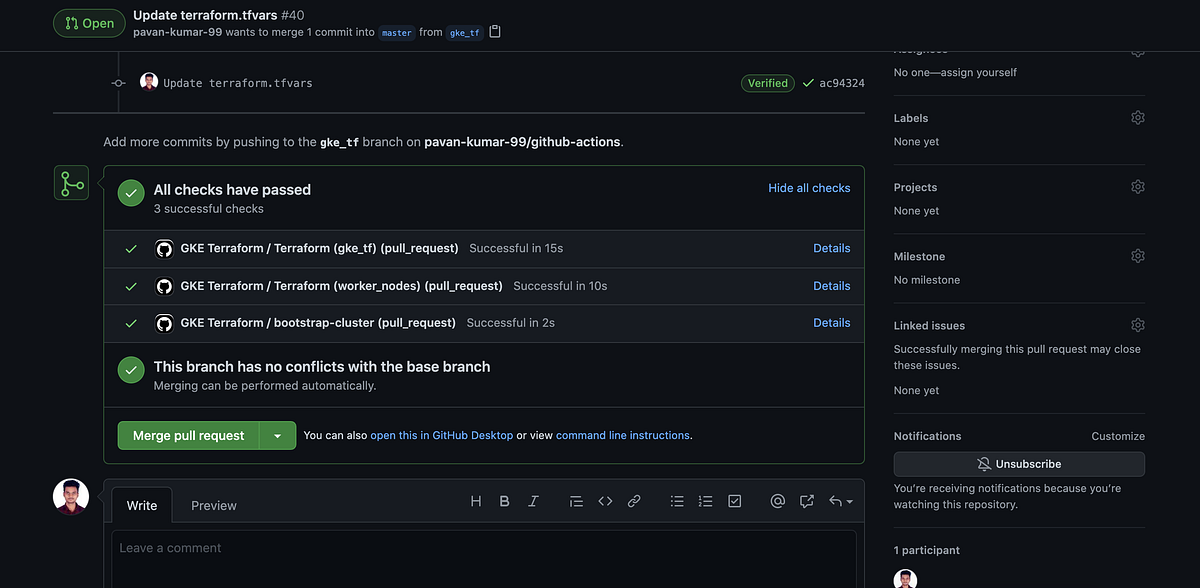Switch to the Preview tab
1200x588 pixels.
coord(213,505)
